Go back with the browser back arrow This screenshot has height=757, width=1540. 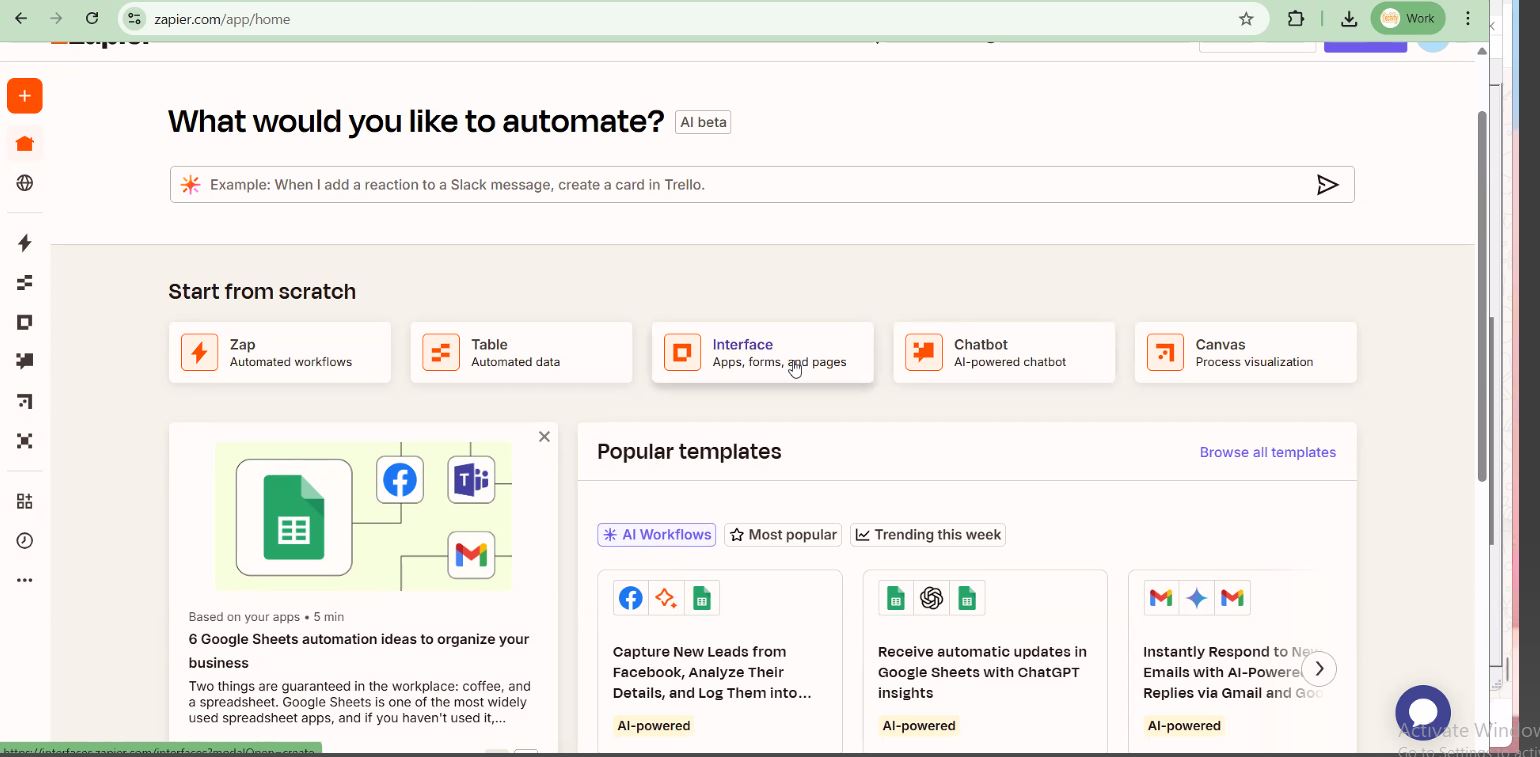pyautogui.click(x=21, y=18)
